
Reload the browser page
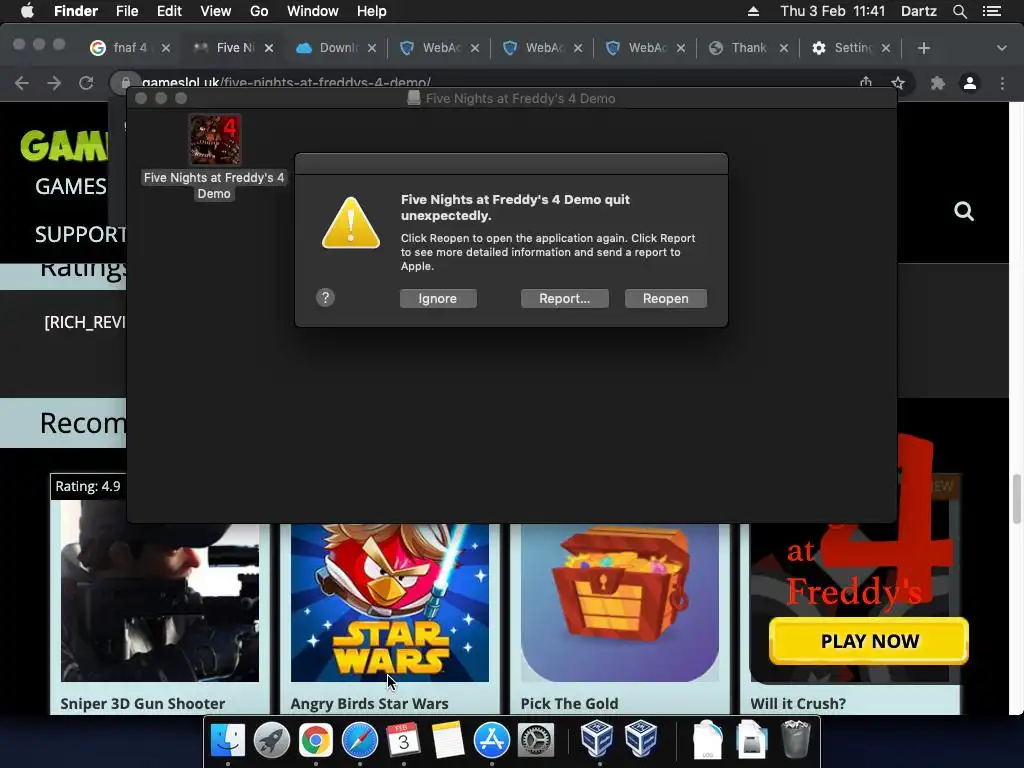point(86,83)
